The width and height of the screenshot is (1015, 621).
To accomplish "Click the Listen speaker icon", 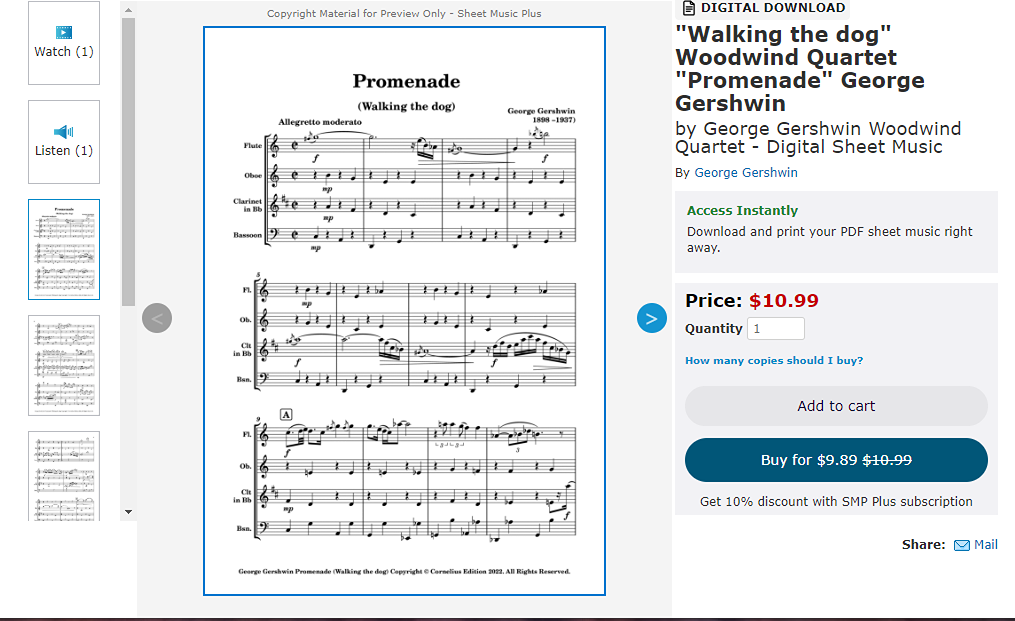I will point(64,131).
